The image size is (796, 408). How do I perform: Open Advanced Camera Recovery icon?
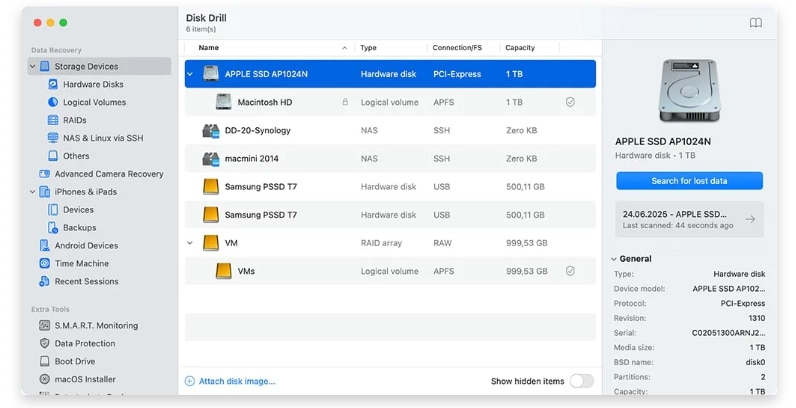(x=45, y=174)
